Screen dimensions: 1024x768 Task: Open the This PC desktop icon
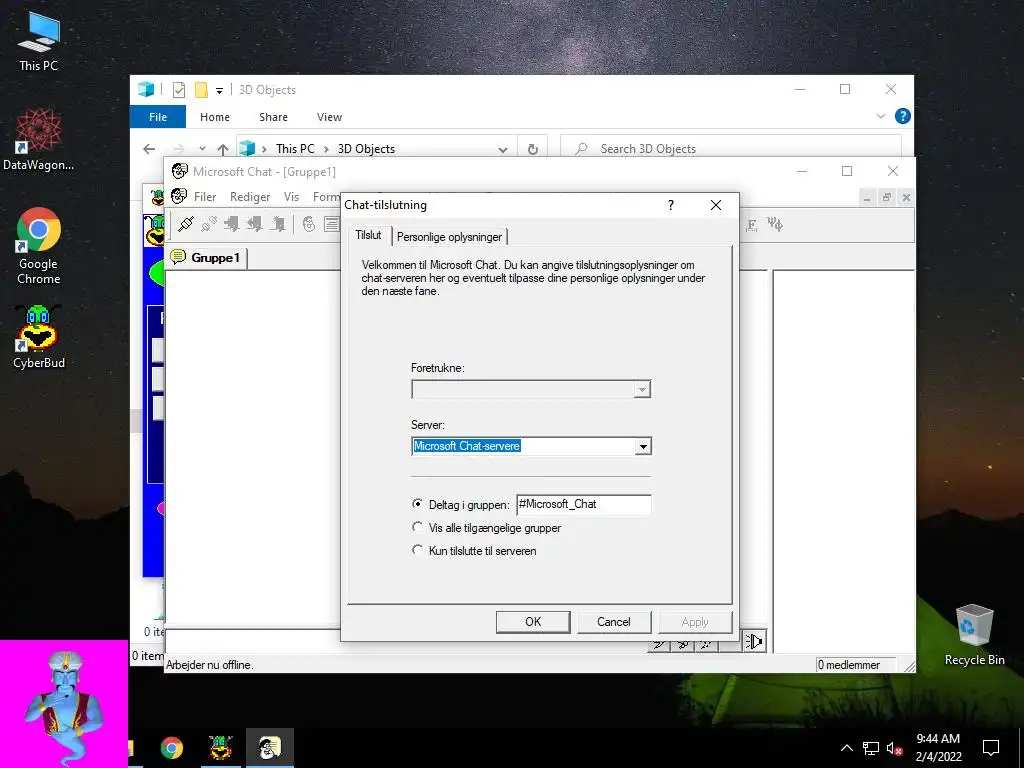tap(39, 41)
